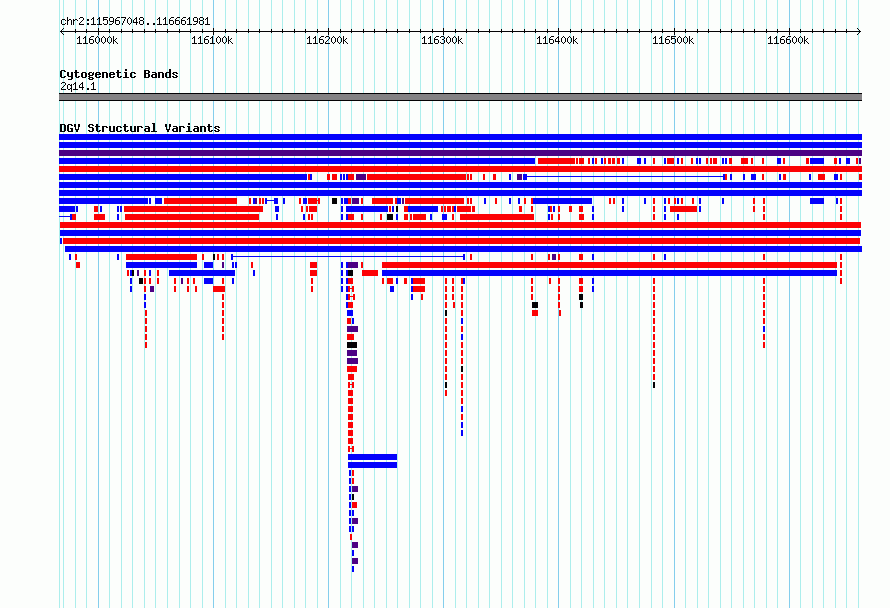Image resolution: width=890 pixels, height=608 pixels.
Task: Select the red variant bar from 116315k to 116380k
Action: coord(497,217)
